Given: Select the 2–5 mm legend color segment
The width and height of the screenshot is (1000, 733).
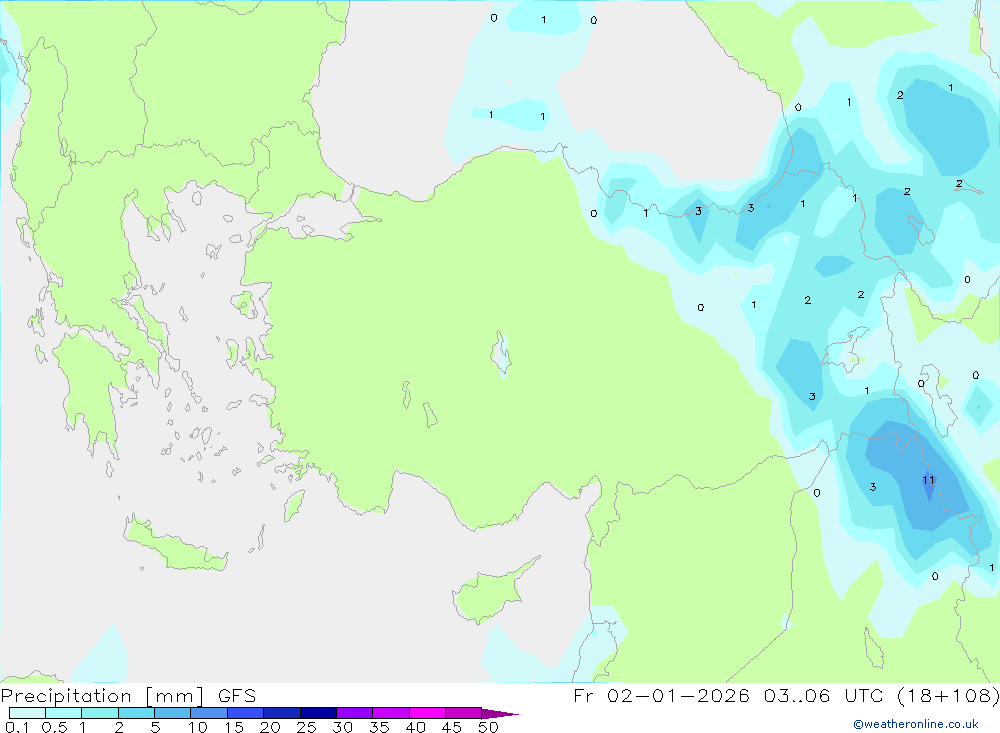Looking at the screenshot, I should [136, 713].
